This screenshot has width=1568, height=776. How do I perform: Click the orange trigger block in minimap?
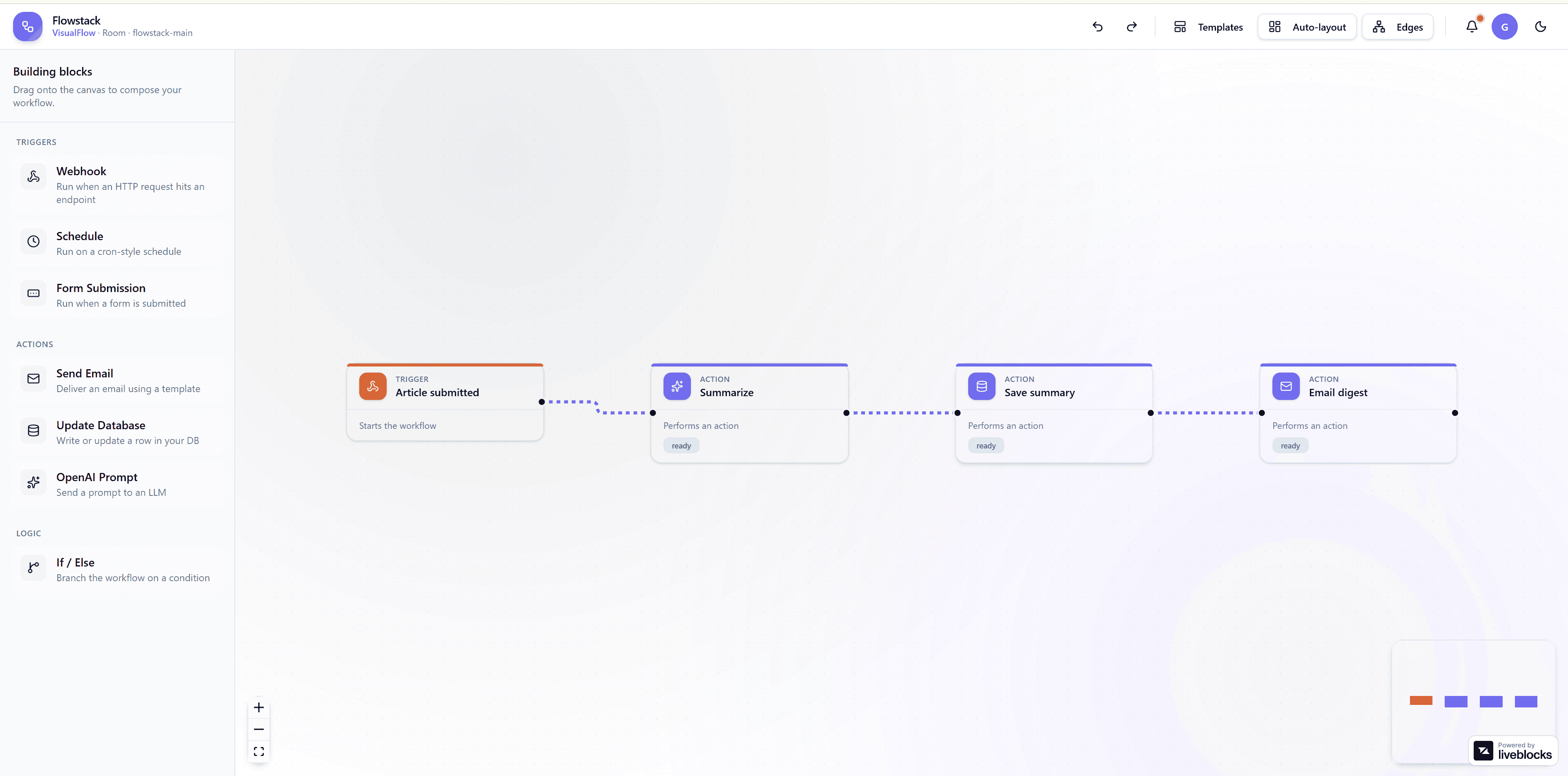point(1421,700)
